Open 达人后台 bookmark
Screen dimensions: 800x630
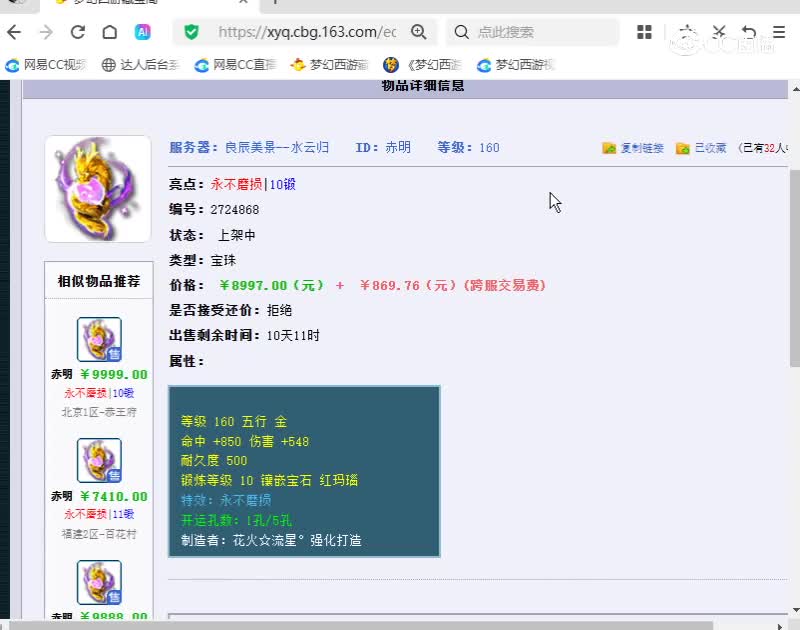(x=141, y=65)
